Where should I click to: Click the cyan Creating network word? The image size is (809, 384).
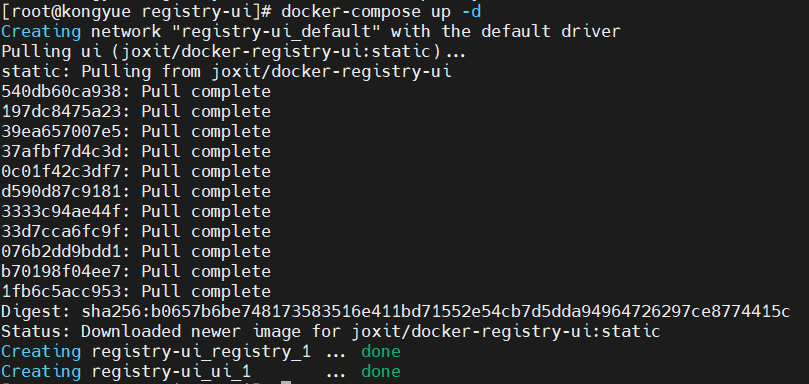(x=41, y=32)
